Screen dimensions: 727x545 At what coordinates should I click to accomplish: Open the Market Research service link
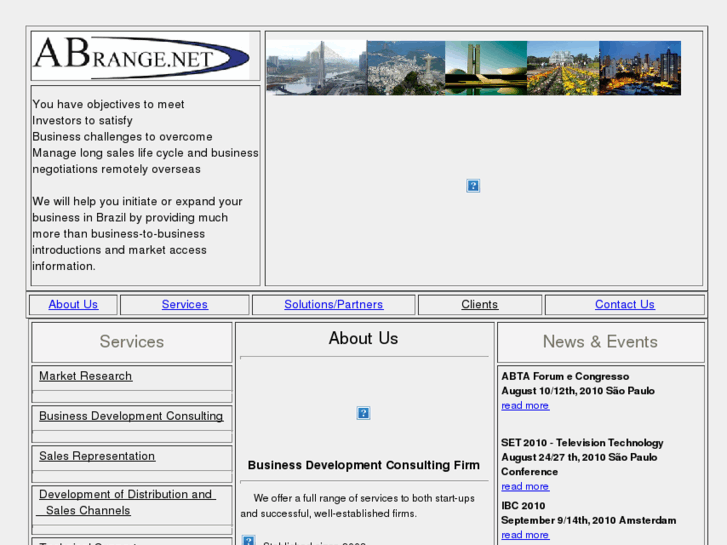tap(85, 376)
